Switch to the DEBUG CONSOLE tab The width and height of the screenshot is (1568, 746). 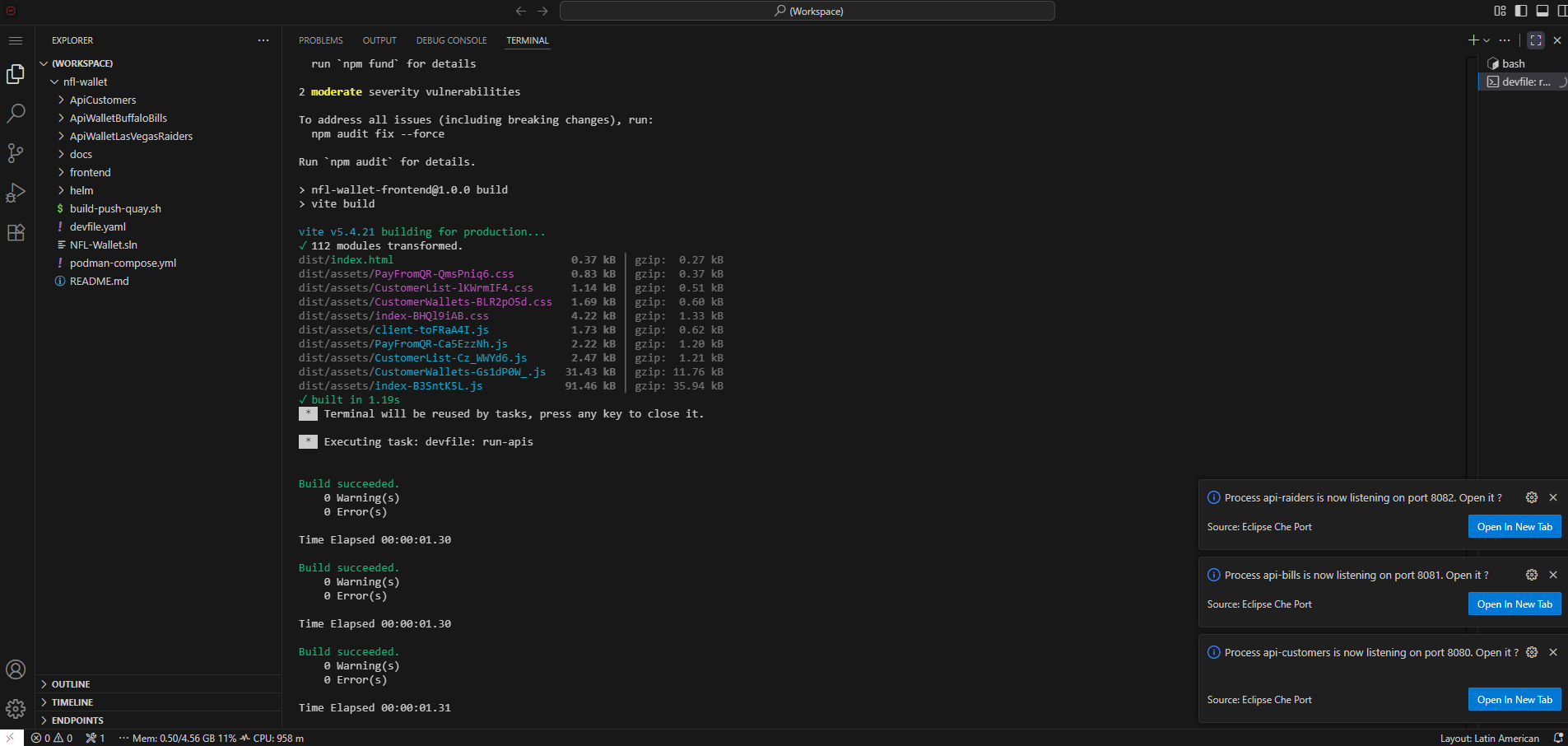[451, 40]
